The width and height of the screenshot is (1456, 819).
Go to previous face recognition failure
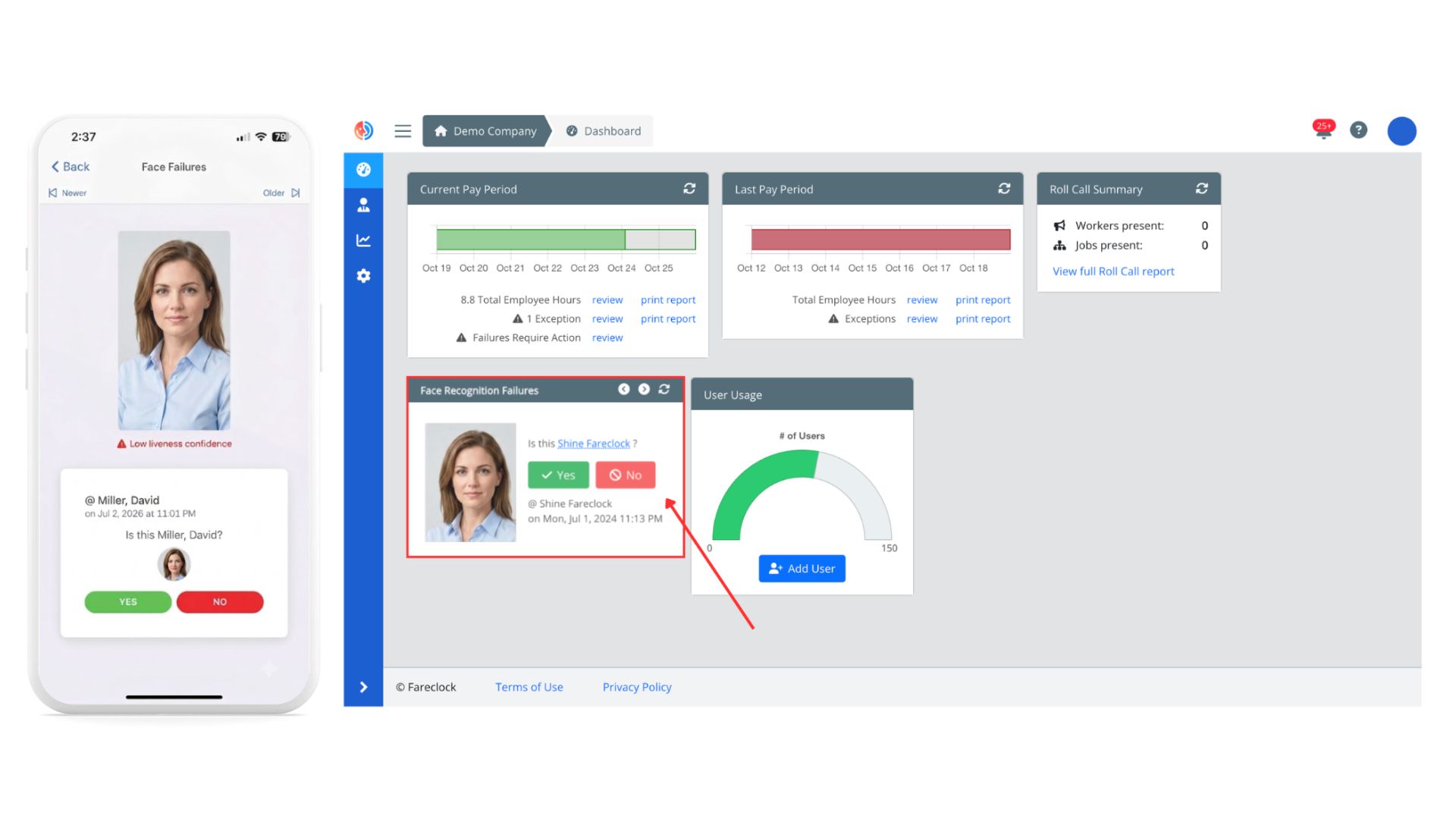point(623,389)
